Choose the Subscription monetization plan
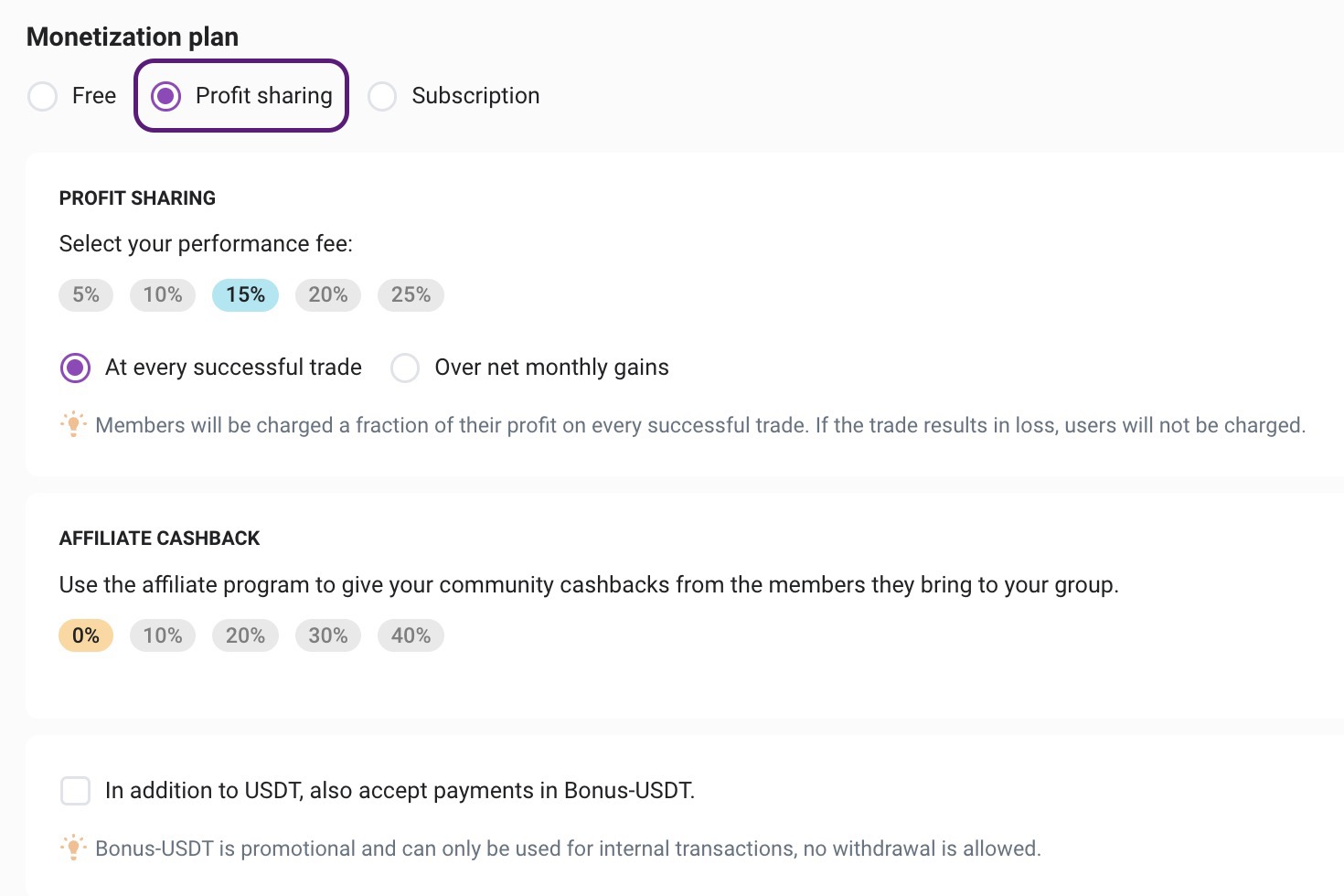The image size is (1344, 896). pos(382,96)
